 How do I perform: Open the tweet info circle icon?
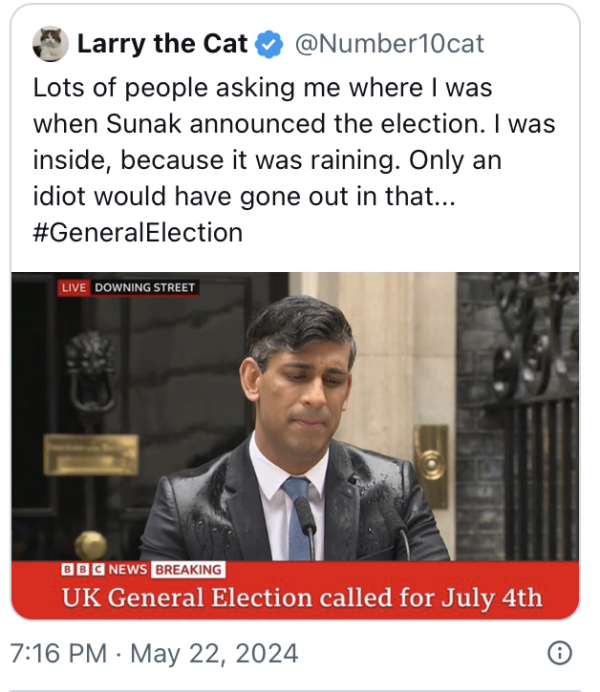point(560,653)
